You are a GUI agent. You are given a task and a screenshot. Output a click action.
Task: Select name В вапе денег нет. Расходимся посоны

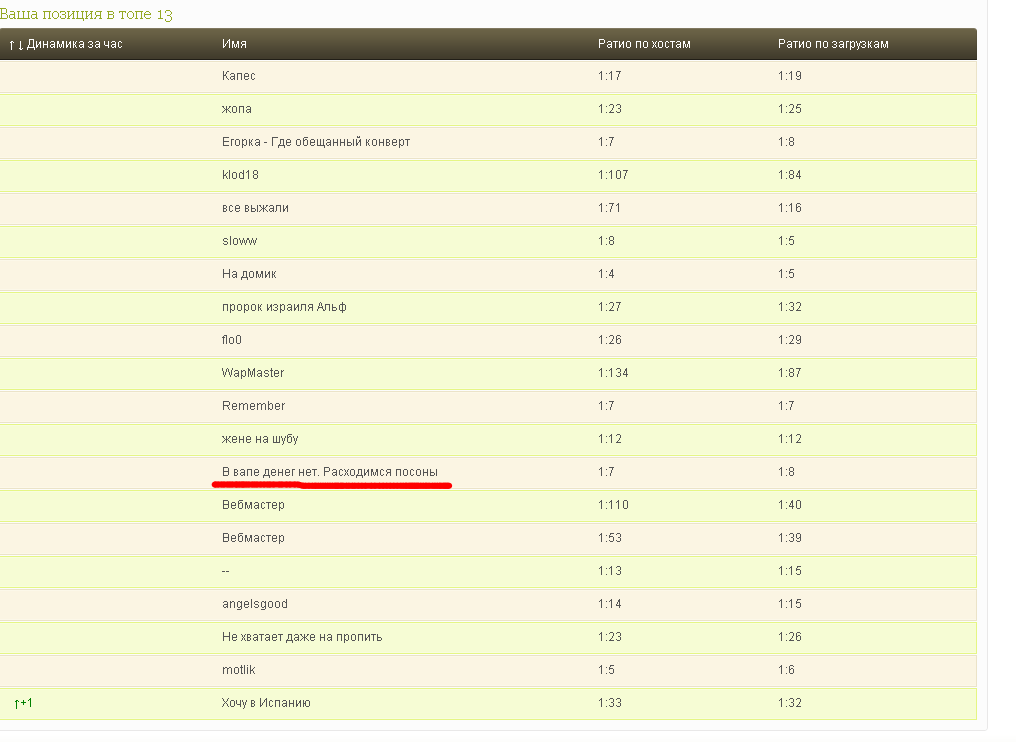point(330,472)
